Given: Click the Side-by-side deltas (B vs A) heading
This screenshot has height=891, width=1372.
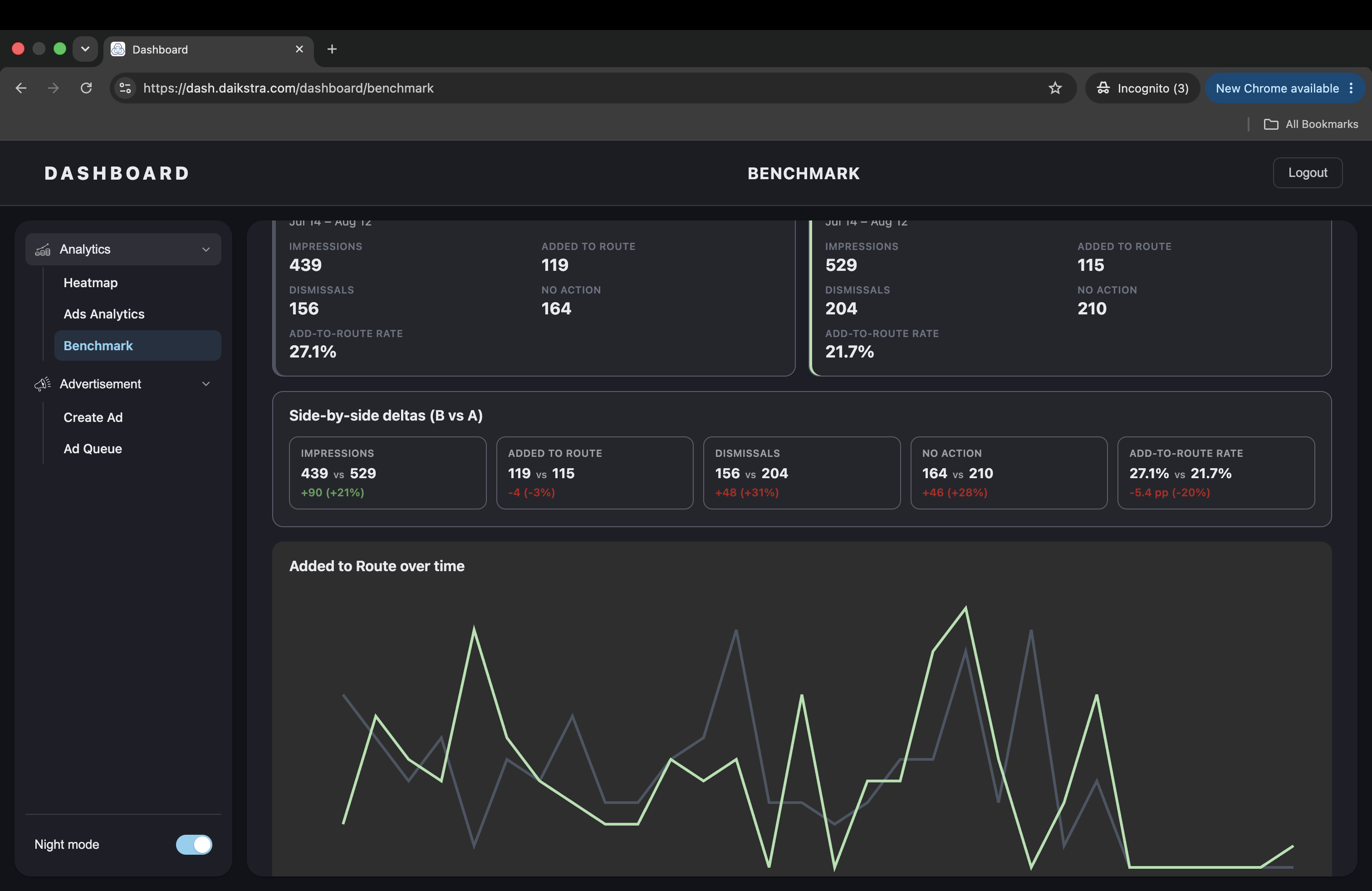Looking at the screenshot, I should [386, 416].
